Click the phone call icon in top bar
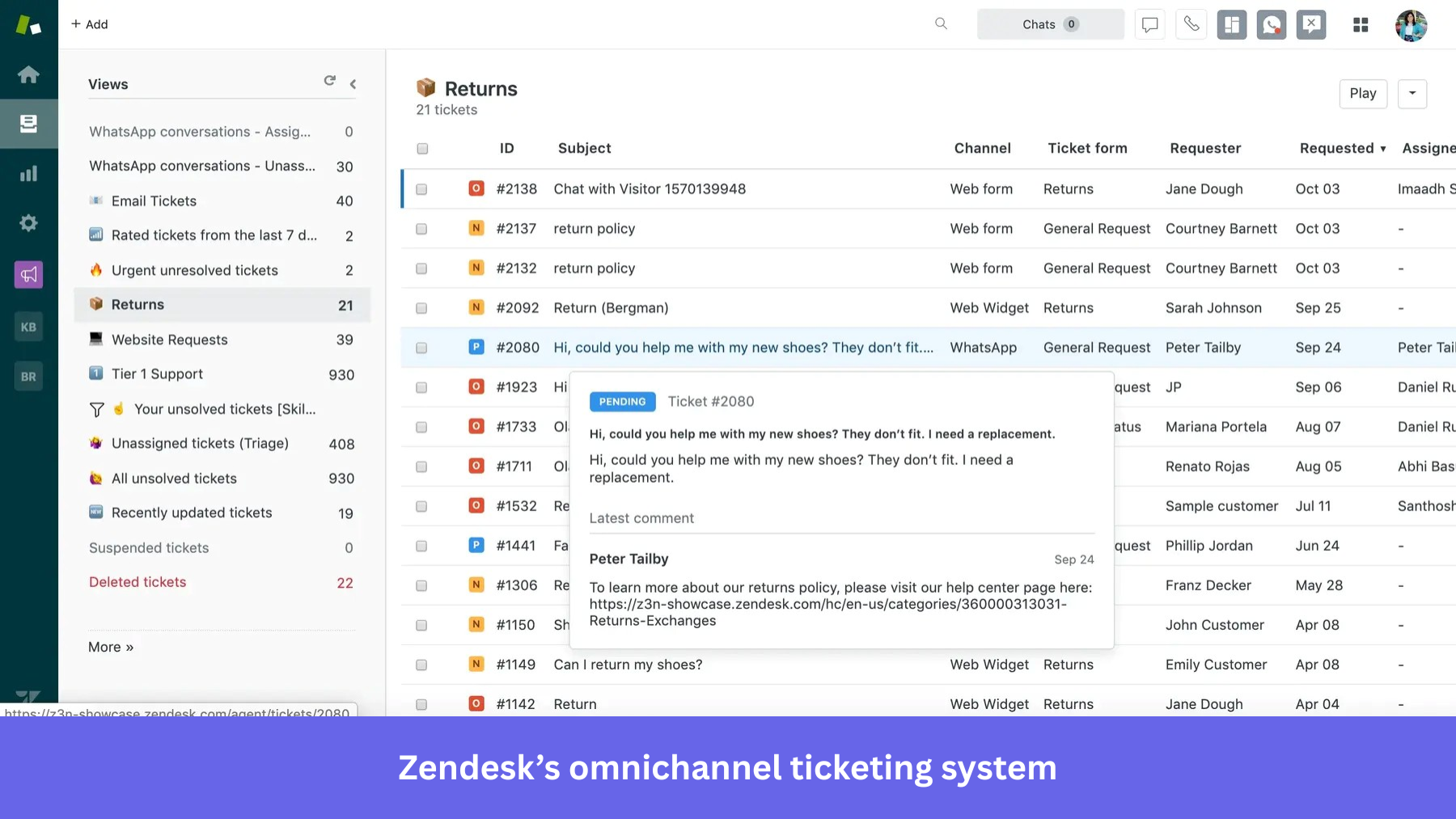The image size is (1456, 819). click(1191, 24)
